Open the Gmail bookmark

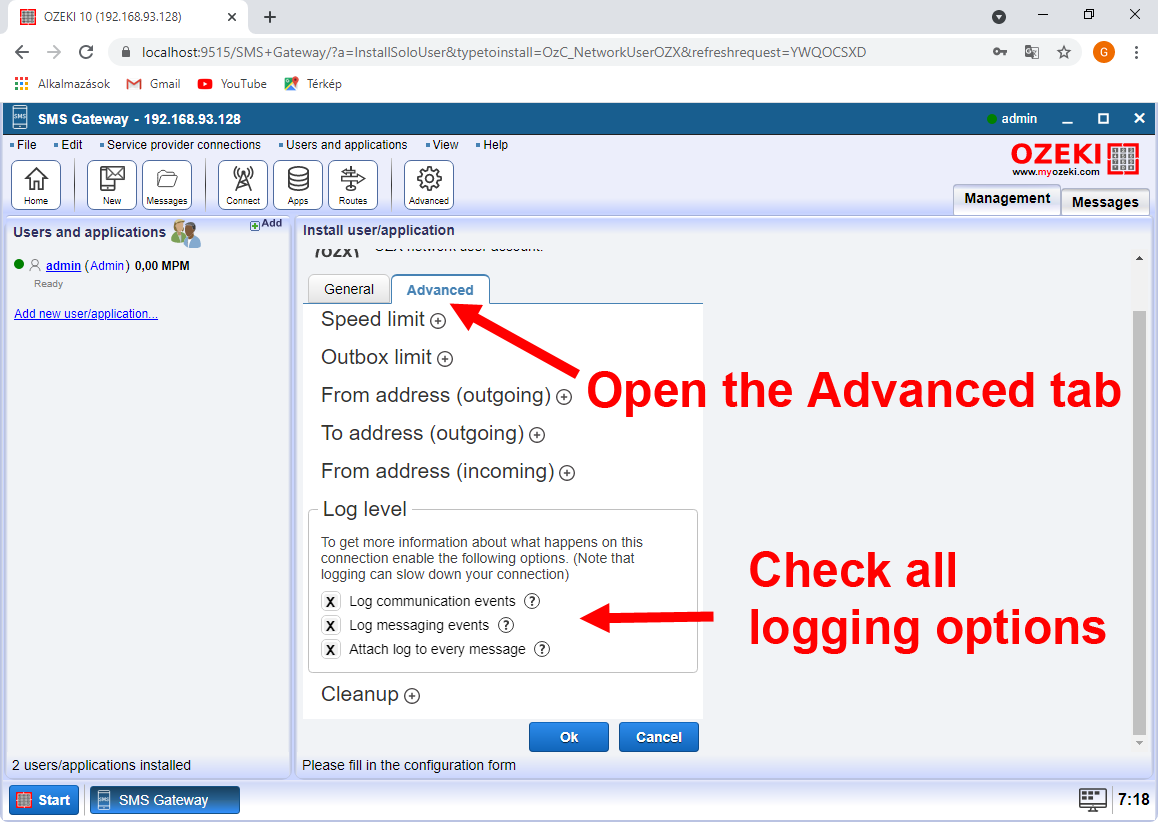click(154, 83)
